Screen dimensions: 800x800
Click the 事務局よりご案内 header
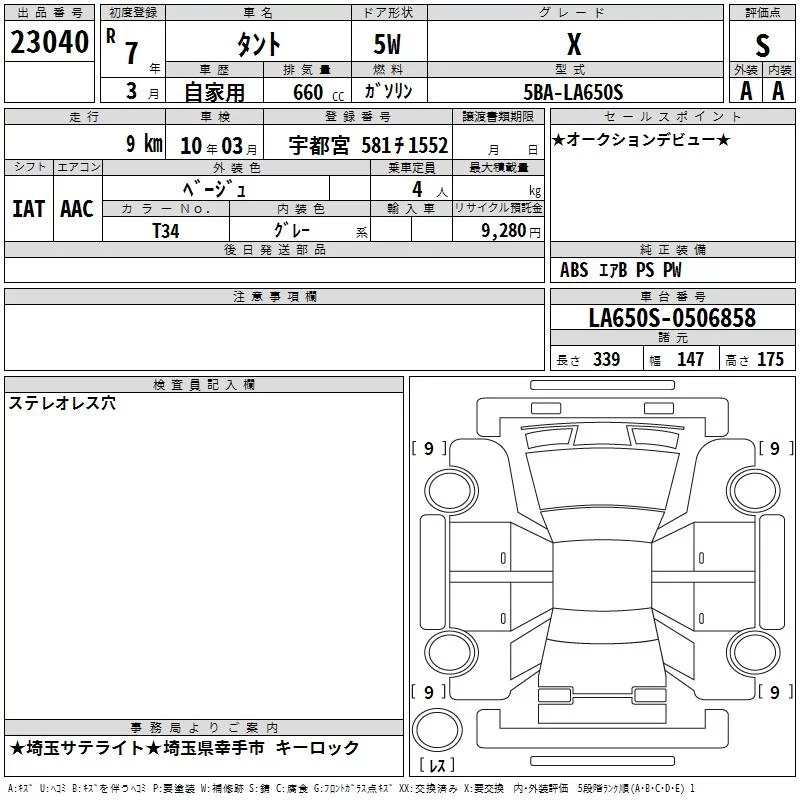[x=204, y=728]
